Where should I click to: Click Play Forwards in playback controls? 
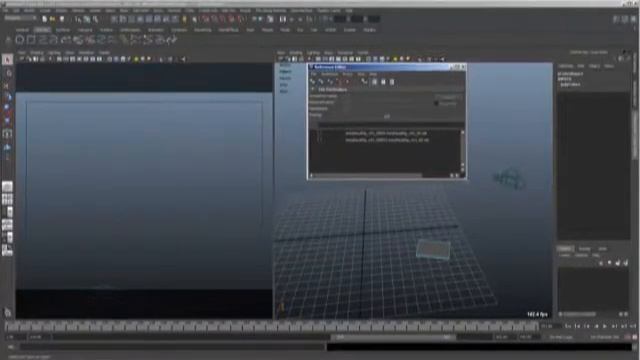click(x=605, y=327)
